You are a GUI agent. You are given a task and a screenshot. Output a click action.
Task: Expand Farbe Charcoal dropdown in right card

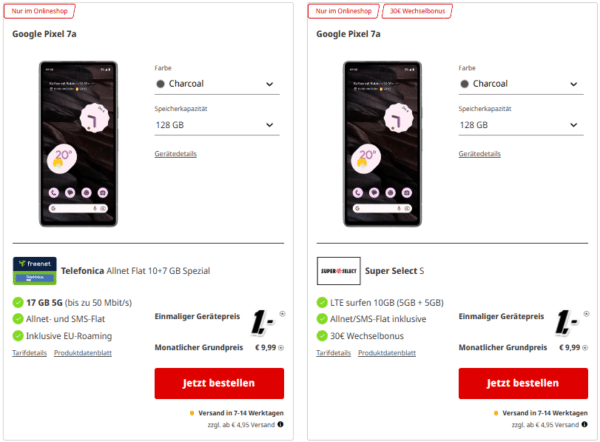pos(521,84)
